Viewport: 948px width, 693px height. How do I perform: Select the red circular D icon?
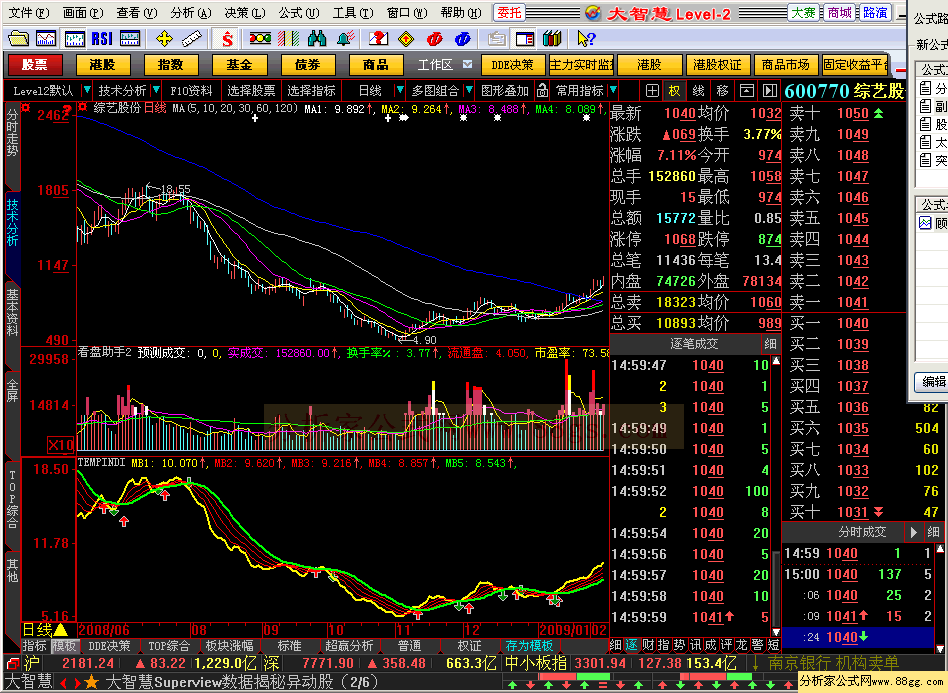(x=434, y=39)
